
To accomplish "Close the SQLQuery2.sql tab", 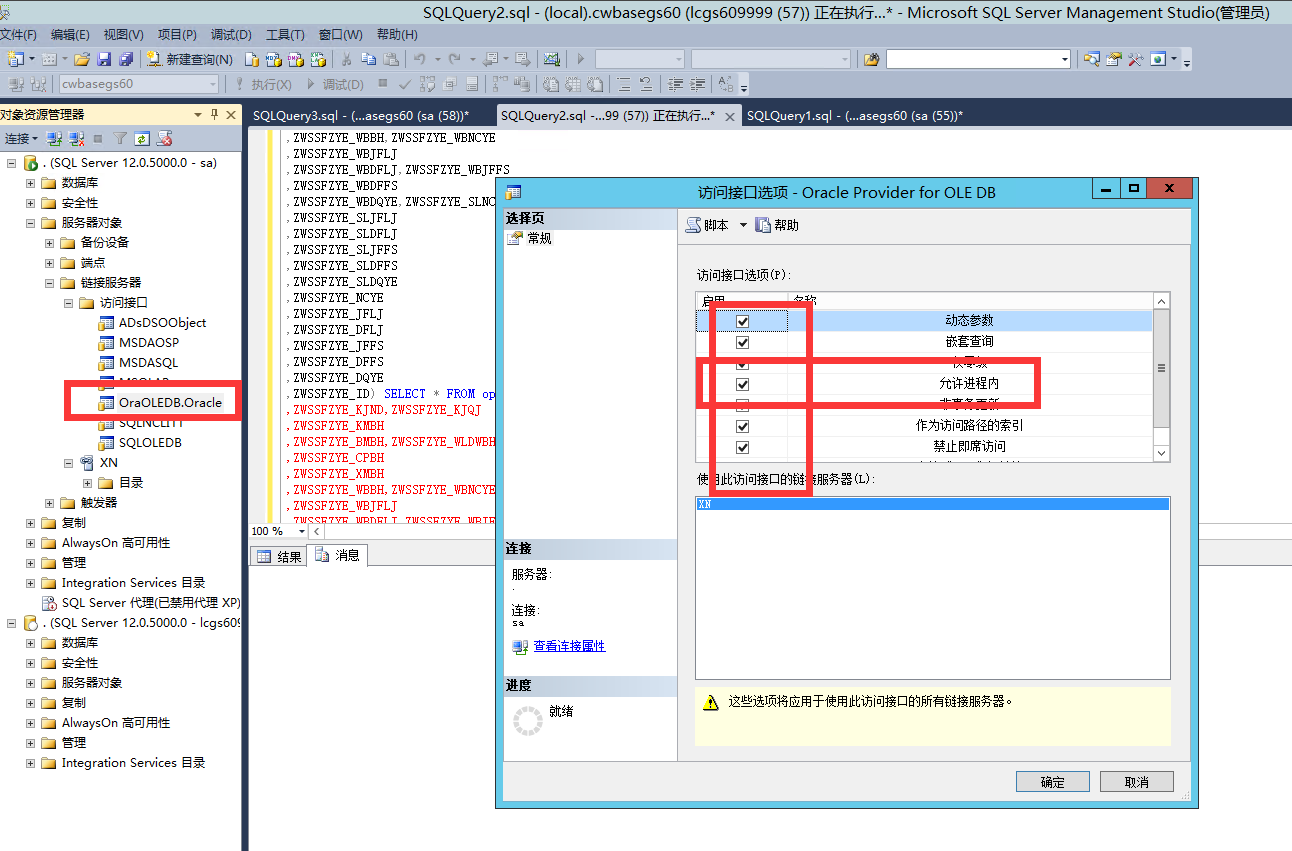I will pos(730,117).
